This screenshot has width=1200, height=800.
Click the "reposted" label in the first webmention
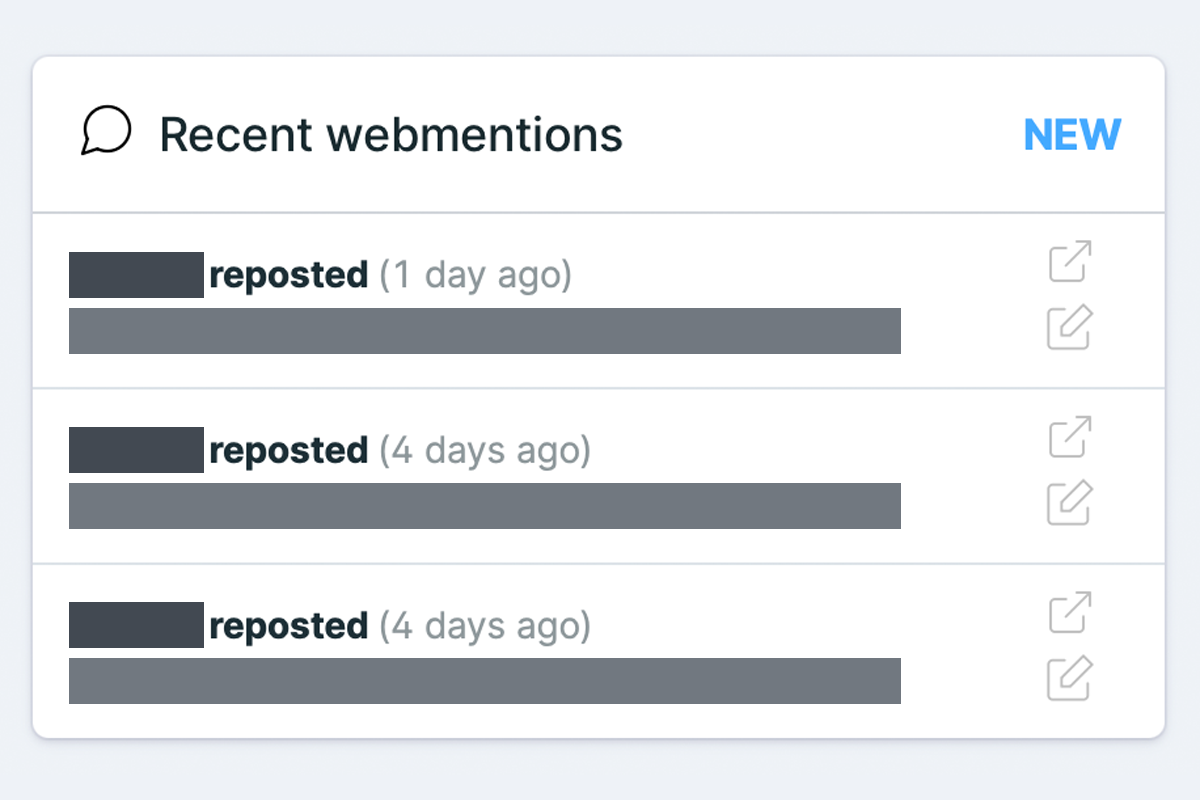coord(289,275)
